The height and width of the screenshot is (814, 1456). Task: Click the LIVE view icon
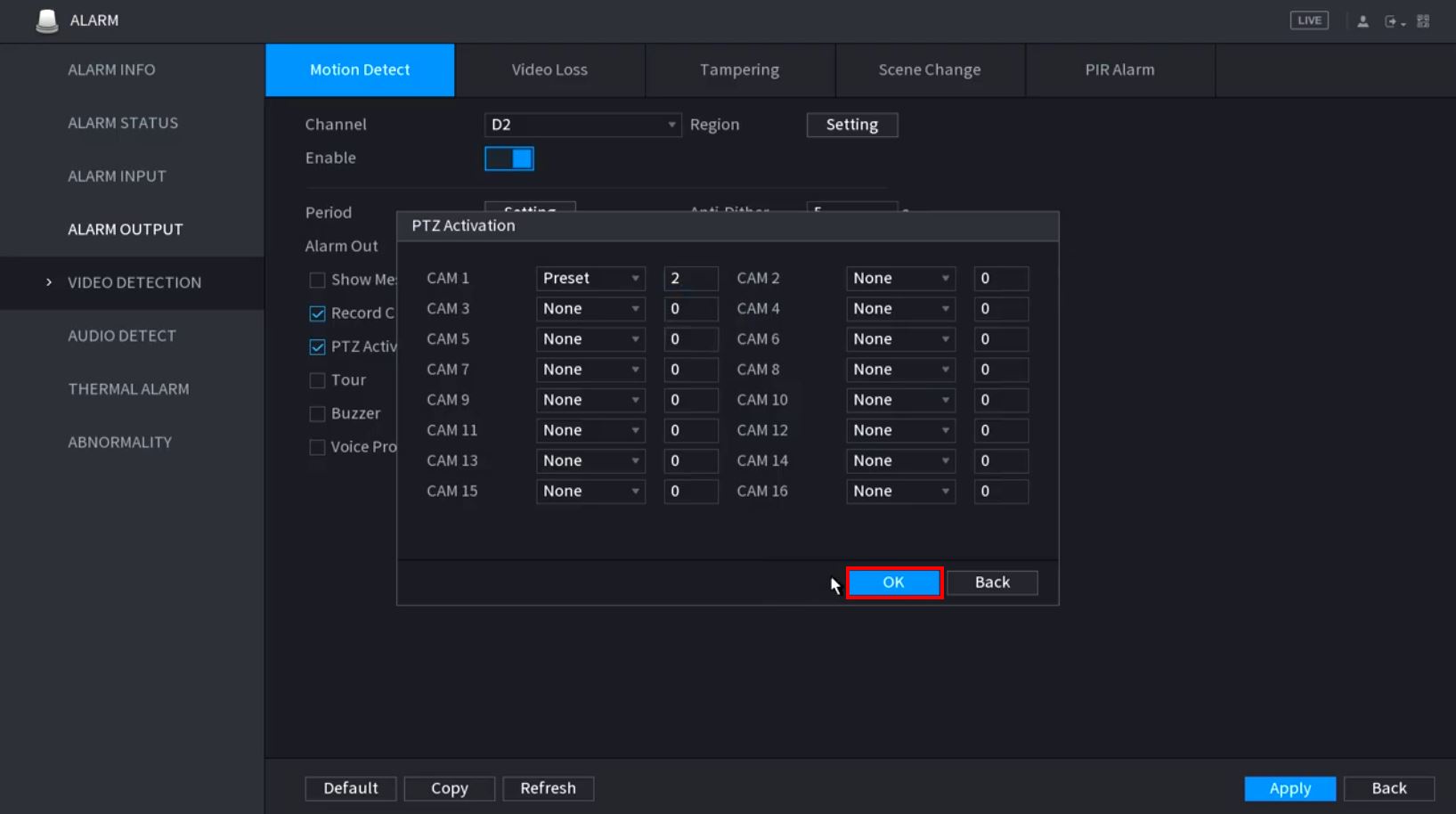[1308, 20]
